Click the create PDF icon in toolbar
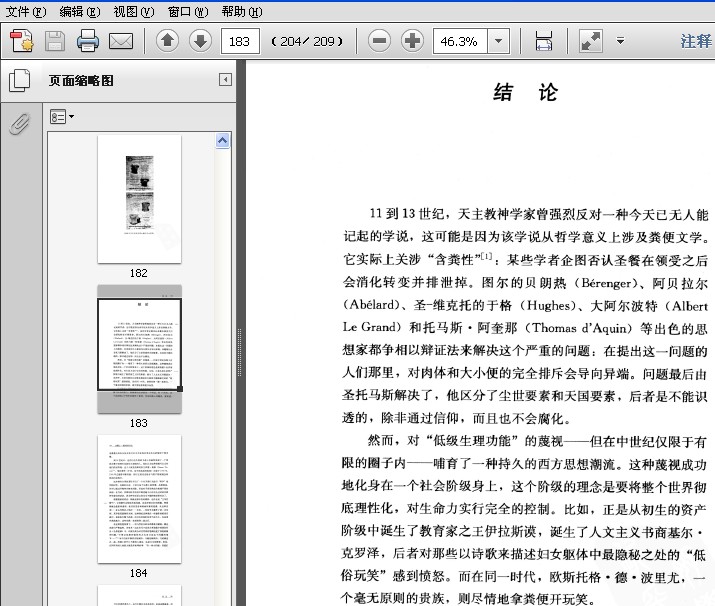Screen dimensions: 715x606 click(22, 41)
